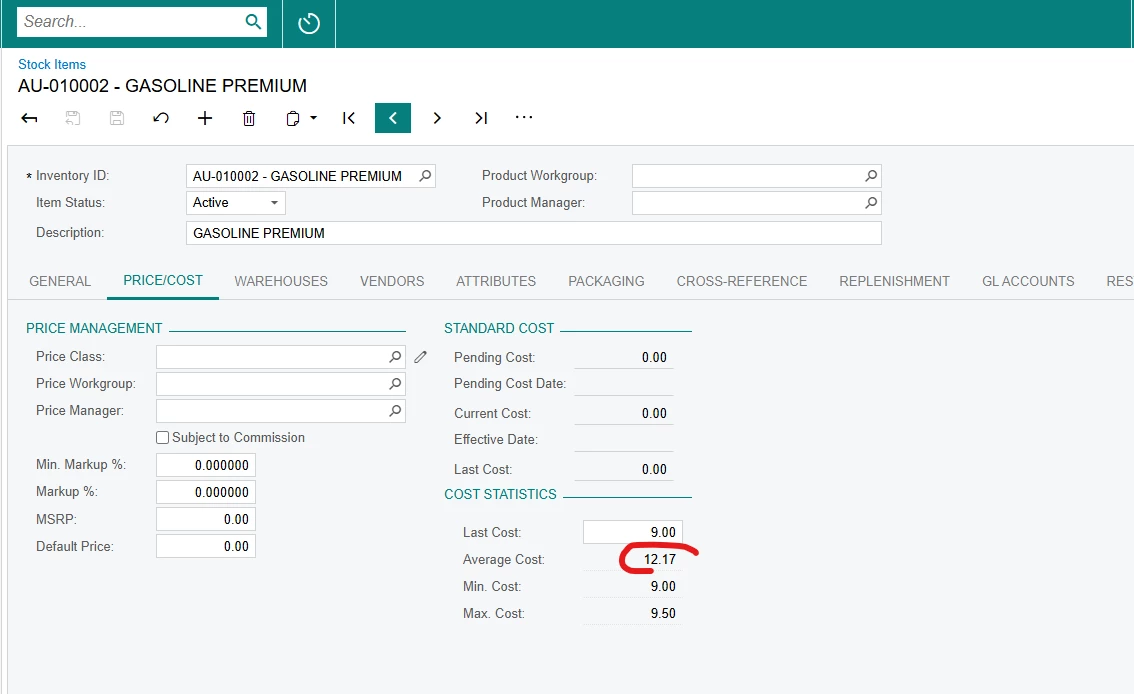Go to the next record icon

pos(437,118)
